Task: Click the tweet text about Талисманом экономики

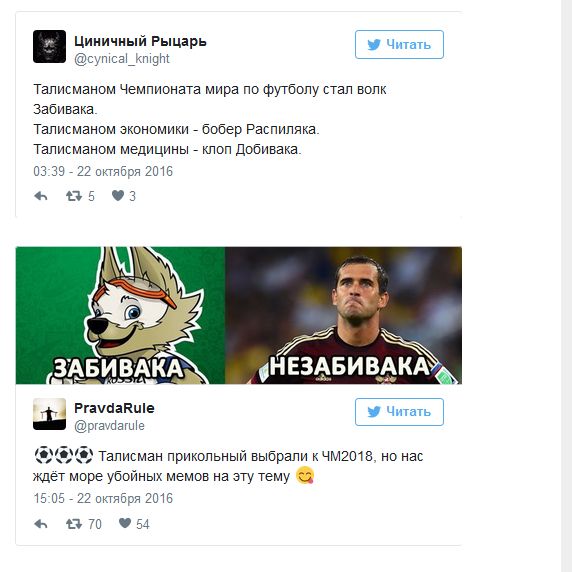Action: (176, 130)
